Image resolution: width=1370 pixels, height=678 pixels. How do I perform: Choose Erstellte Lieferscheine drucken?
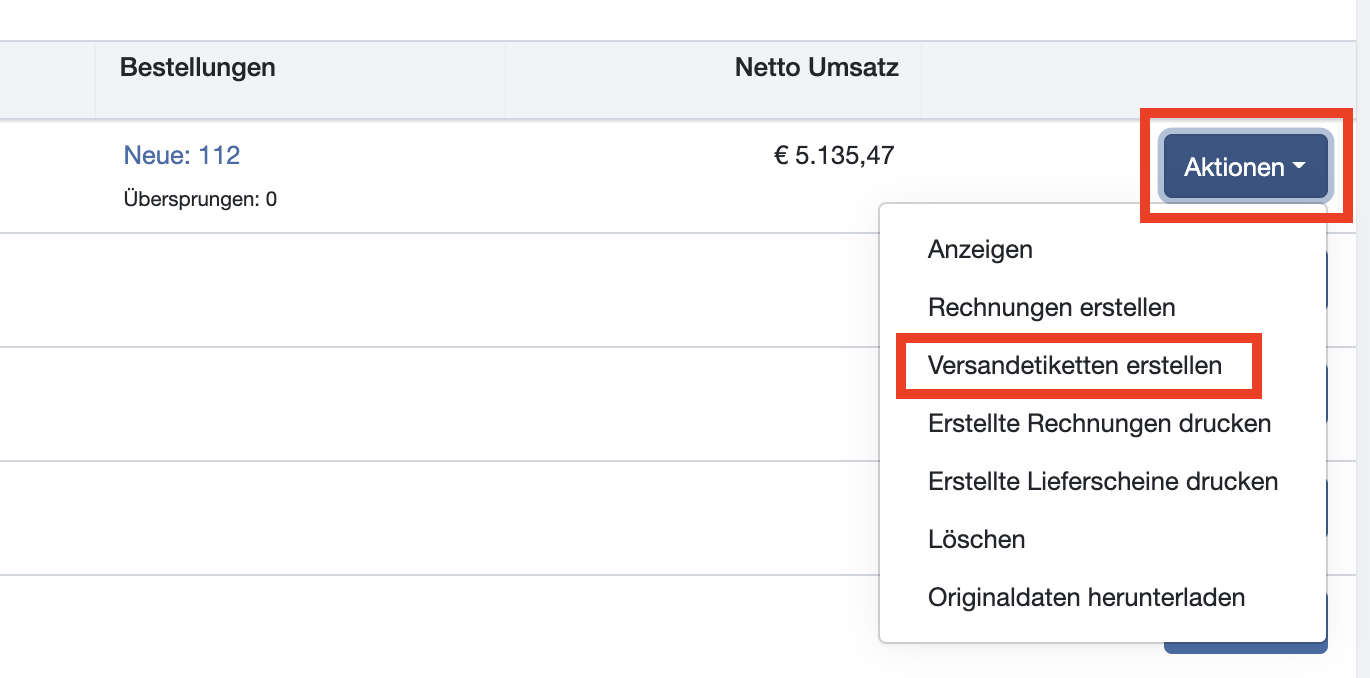1103,481
